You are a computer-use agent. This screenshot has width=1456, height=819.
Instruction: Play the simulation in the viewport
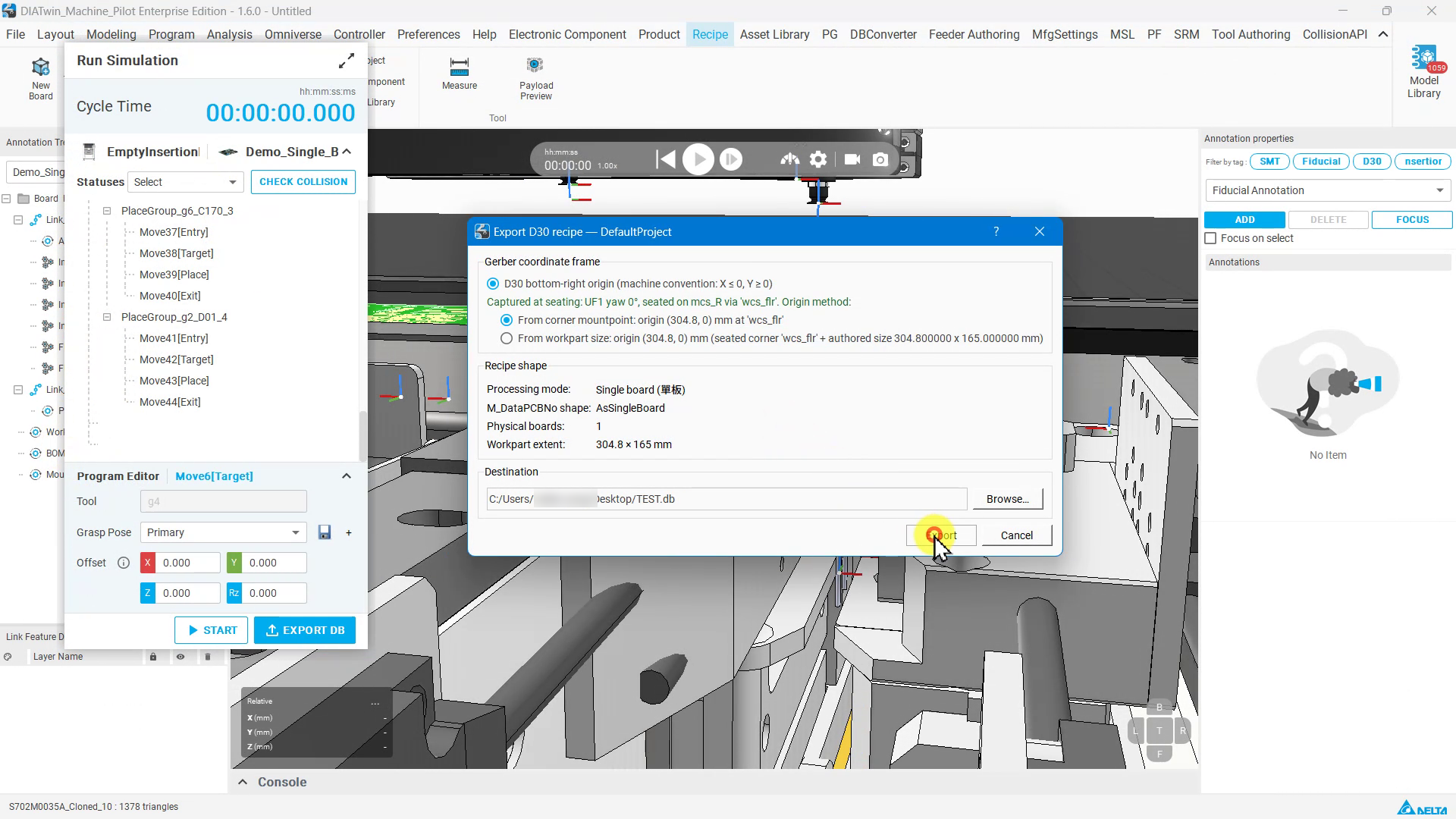[698, 159]
